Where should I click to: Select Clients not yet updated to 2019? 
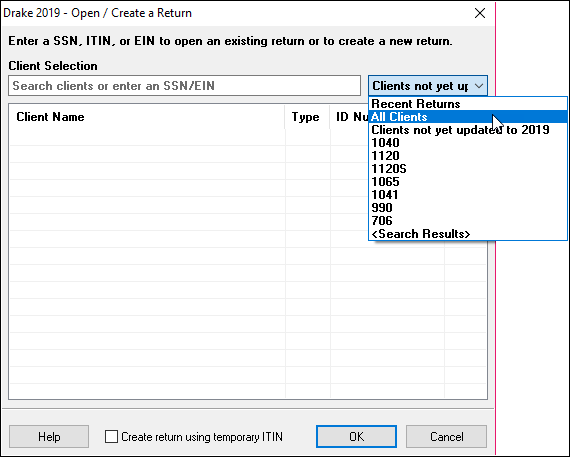pyautogui.click(x=468, y=130)
